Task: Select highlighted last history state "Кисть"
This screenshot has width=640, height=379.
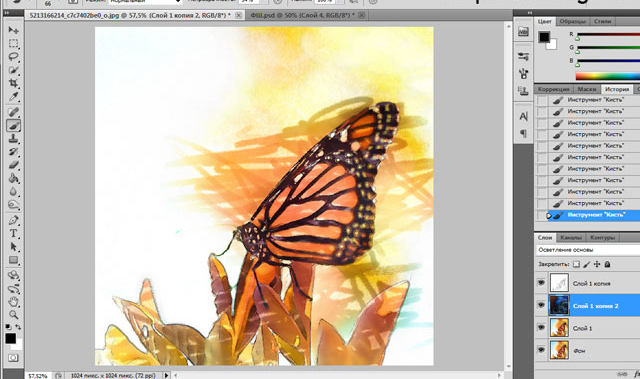Action: tap(588, 215)
